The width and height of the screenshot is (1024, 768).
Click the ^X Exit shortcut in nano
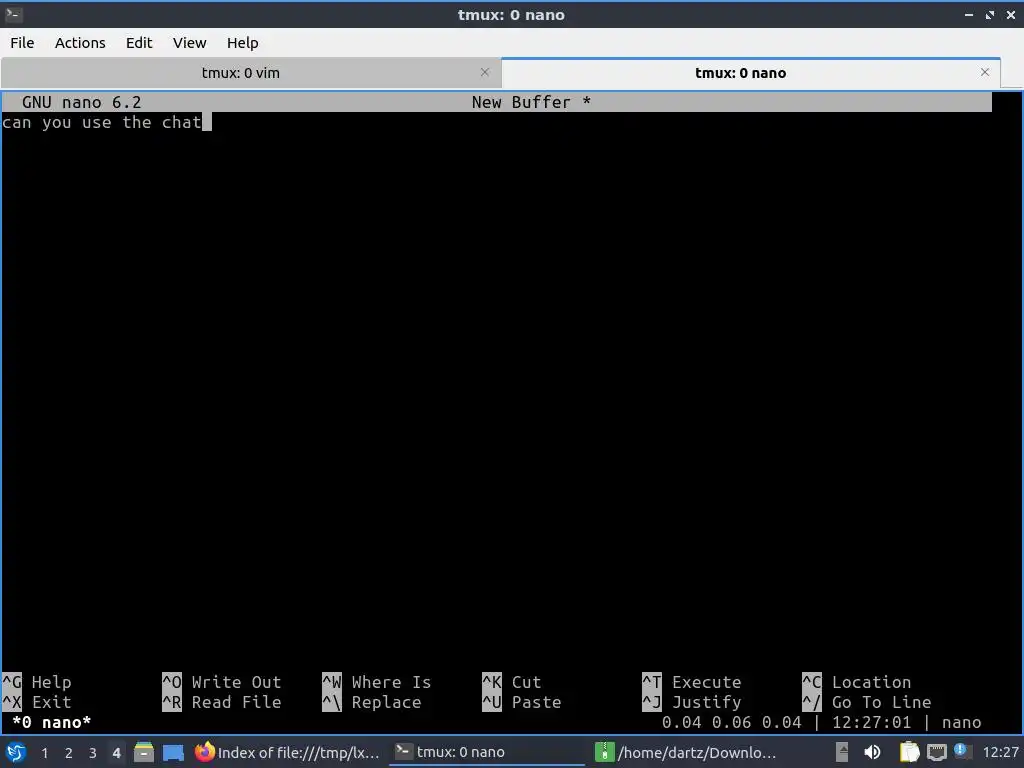tap(37, 703)
